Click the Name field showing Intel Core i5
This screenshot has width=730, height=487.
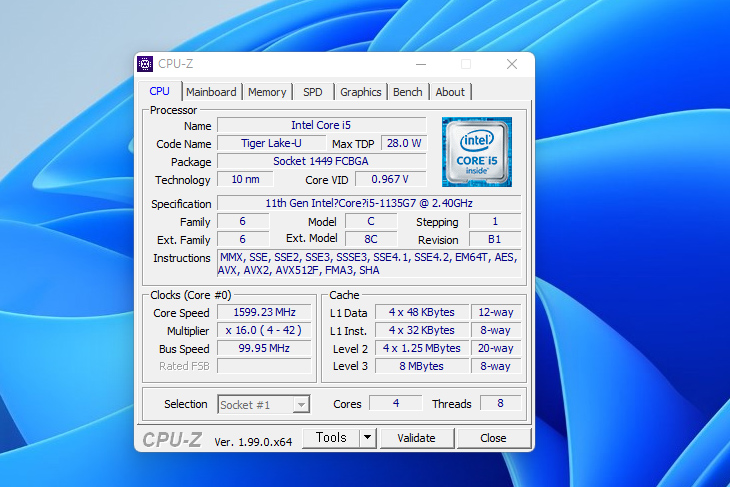(321, 125)
